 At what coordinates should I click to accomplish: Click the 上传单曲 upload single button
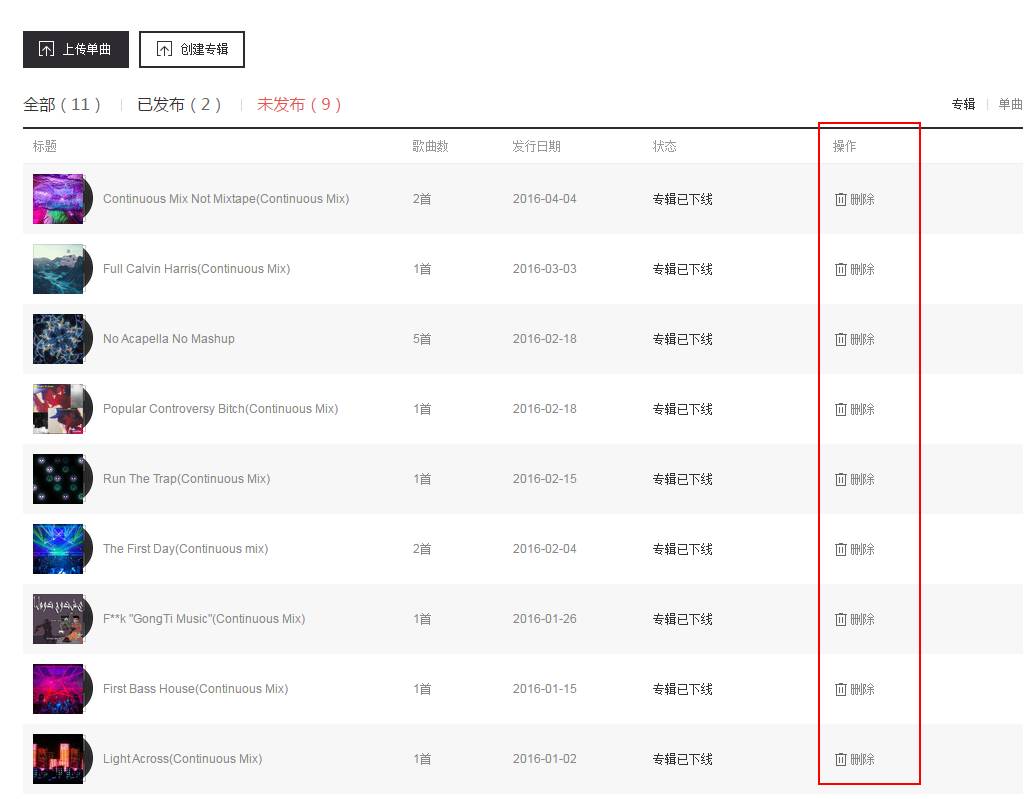(76, 49)
